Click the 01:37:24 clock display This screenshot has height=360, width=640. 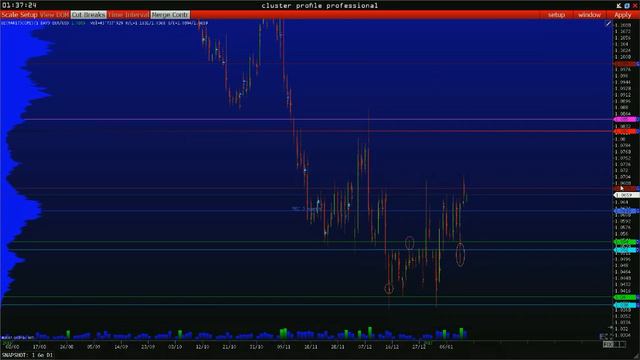[19, 5]
